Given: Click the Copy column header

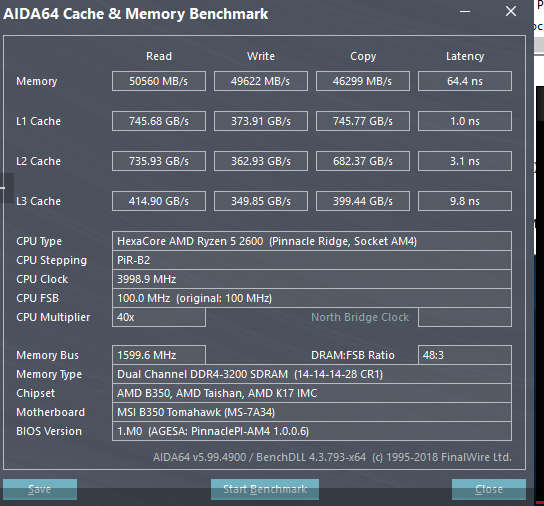Looking at the screenshot, I should (x=363, y=57).
